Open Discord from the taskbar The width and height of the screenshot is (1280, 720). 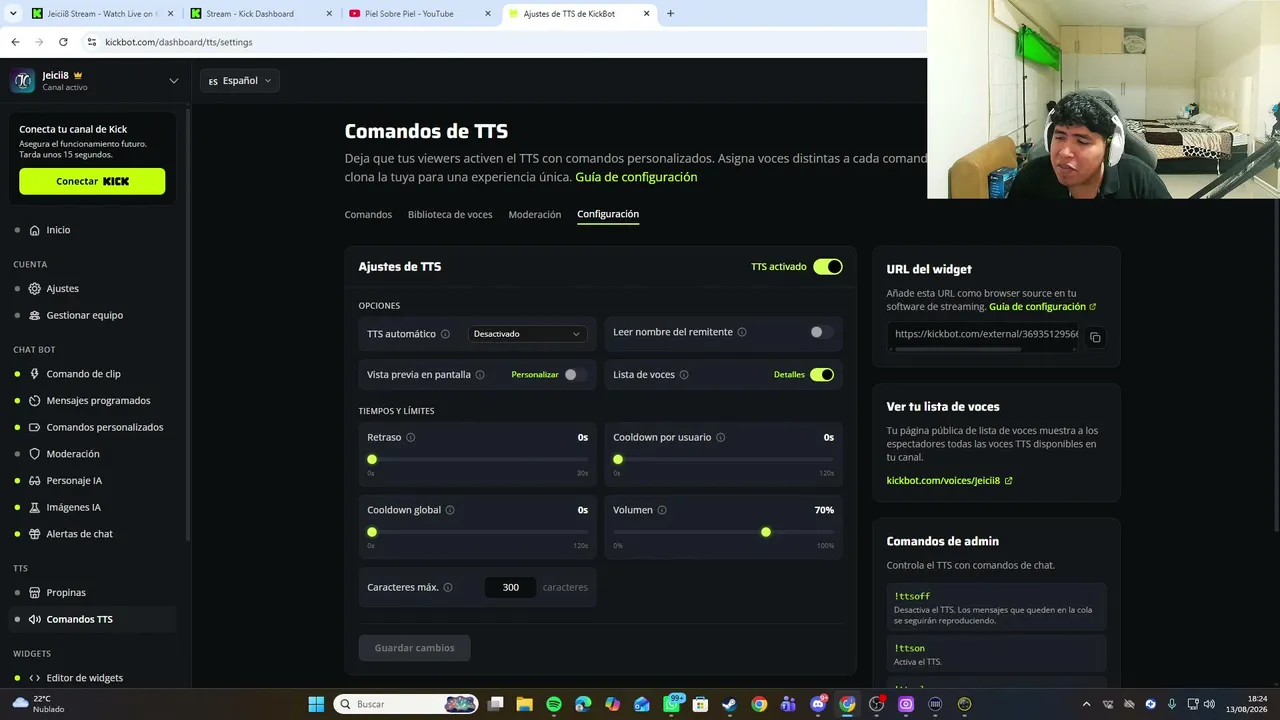pos(818,704)
